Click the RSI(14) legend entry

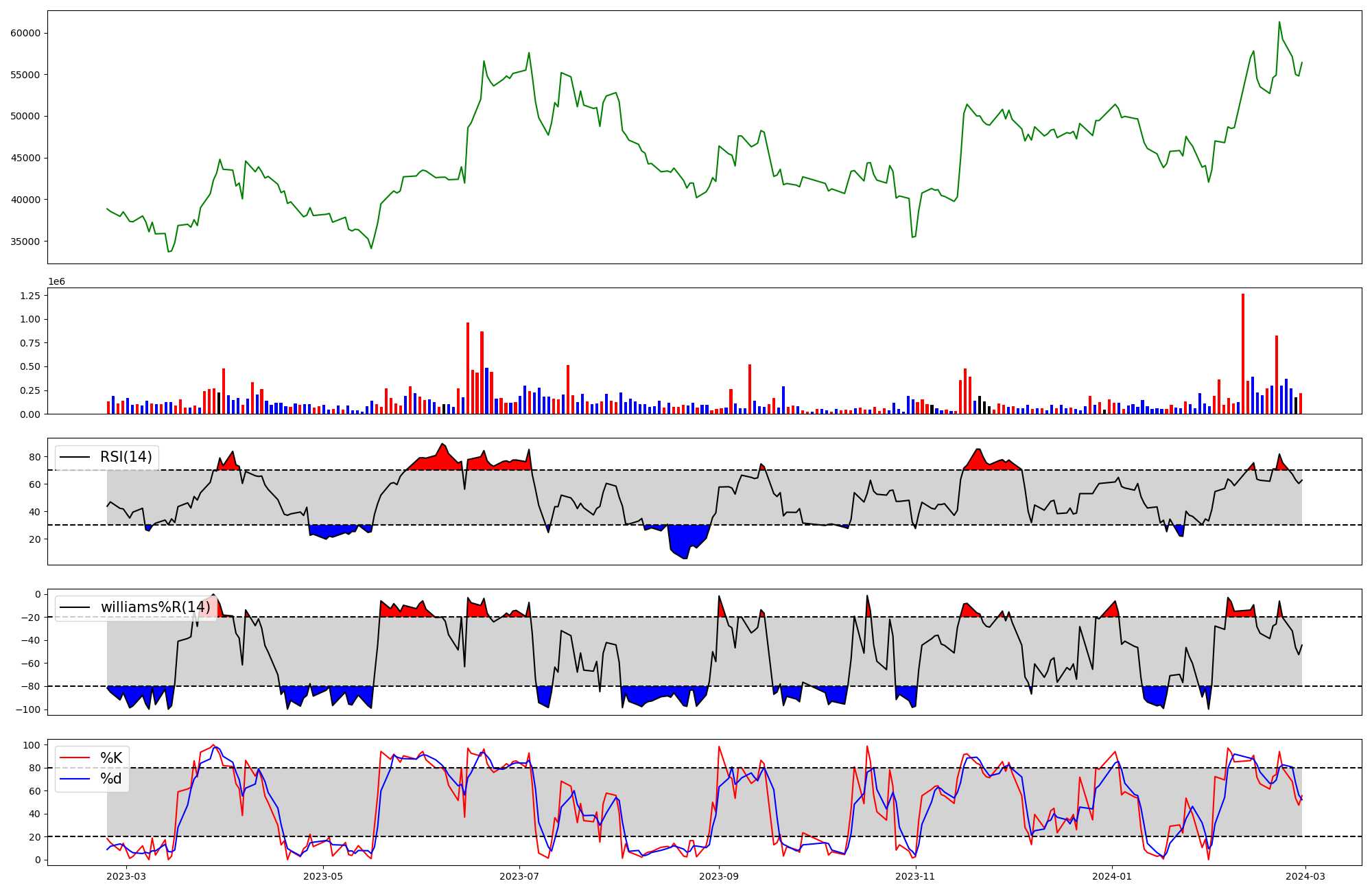pyautogui.click(x=126, y=457)
